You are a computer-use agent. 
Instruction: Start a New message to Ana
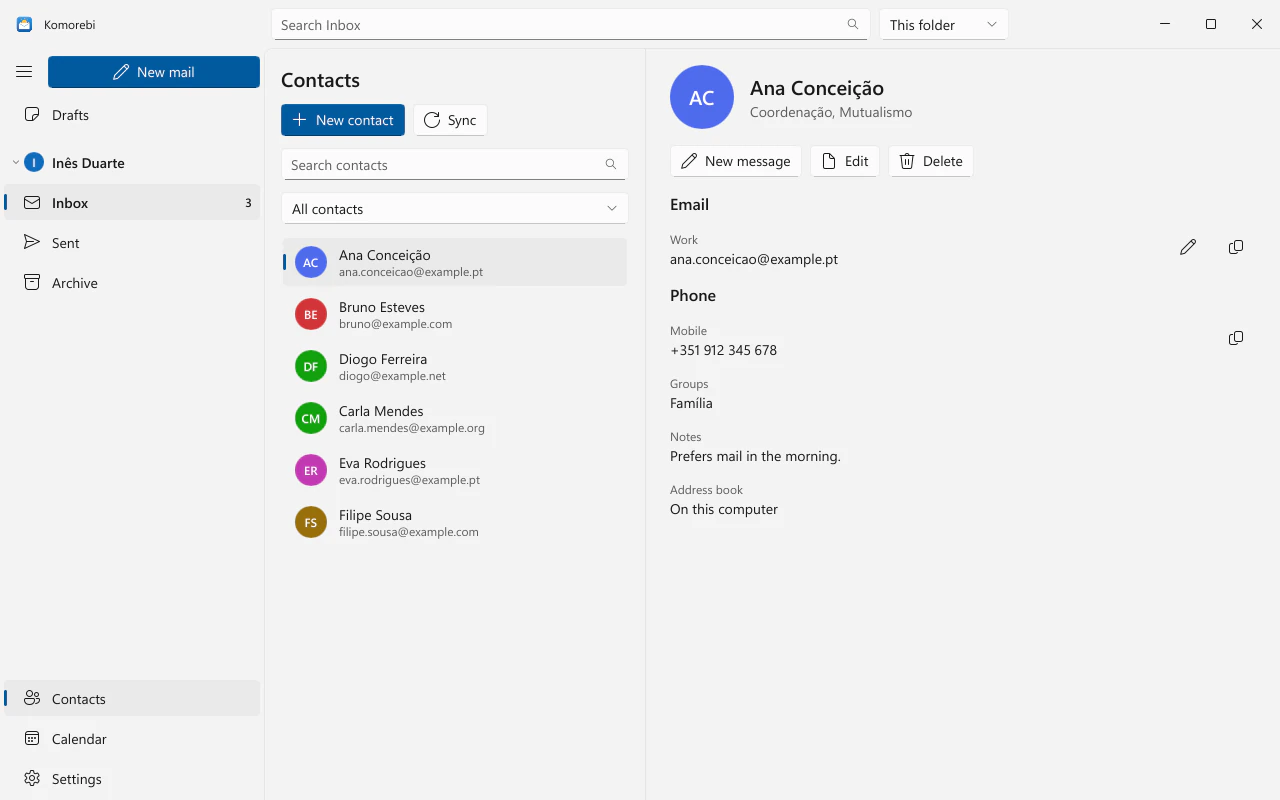pos(736,161)
